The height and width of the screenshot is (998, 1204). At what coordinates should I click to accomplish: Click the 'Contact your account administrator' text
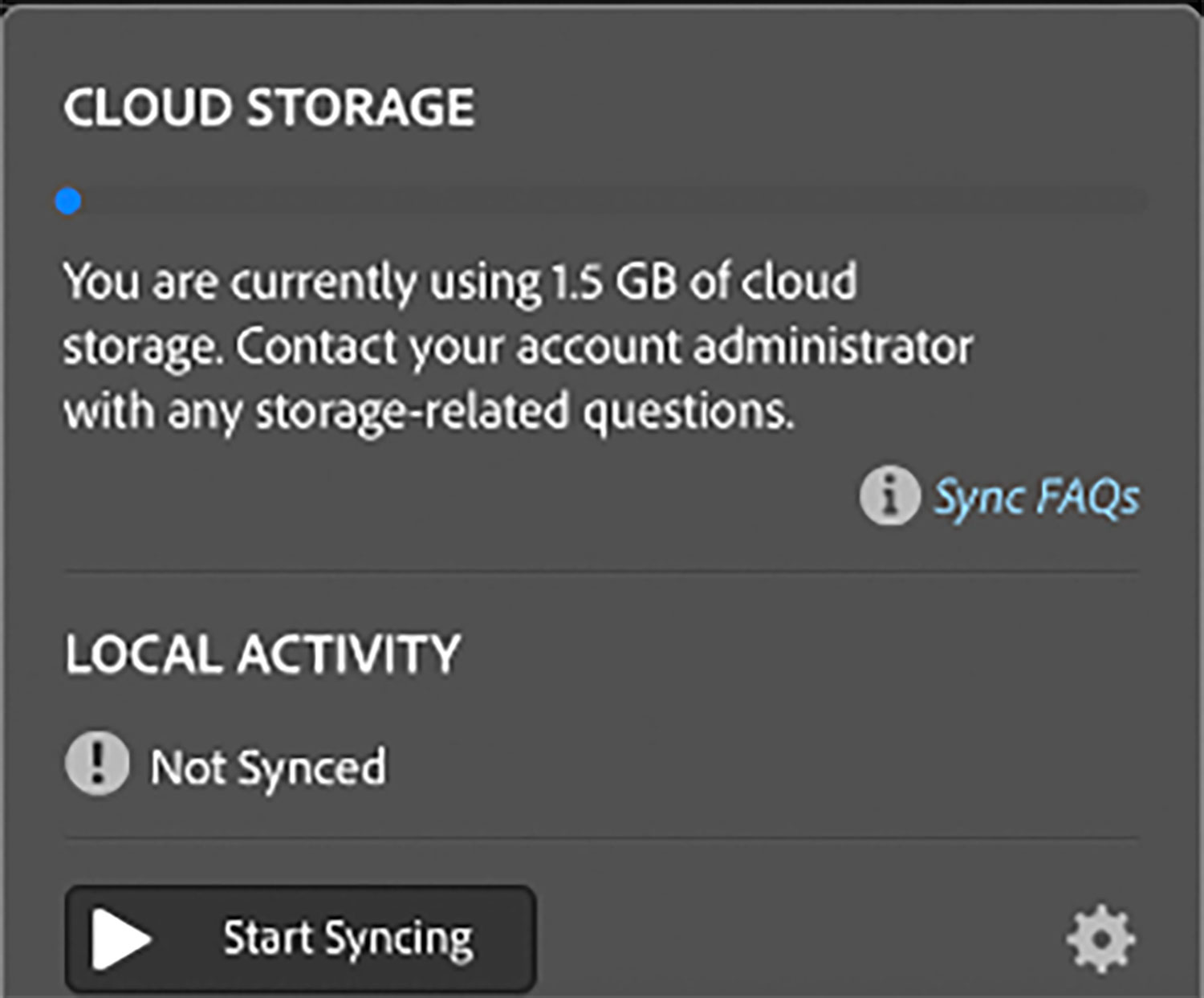click(604, 347)
